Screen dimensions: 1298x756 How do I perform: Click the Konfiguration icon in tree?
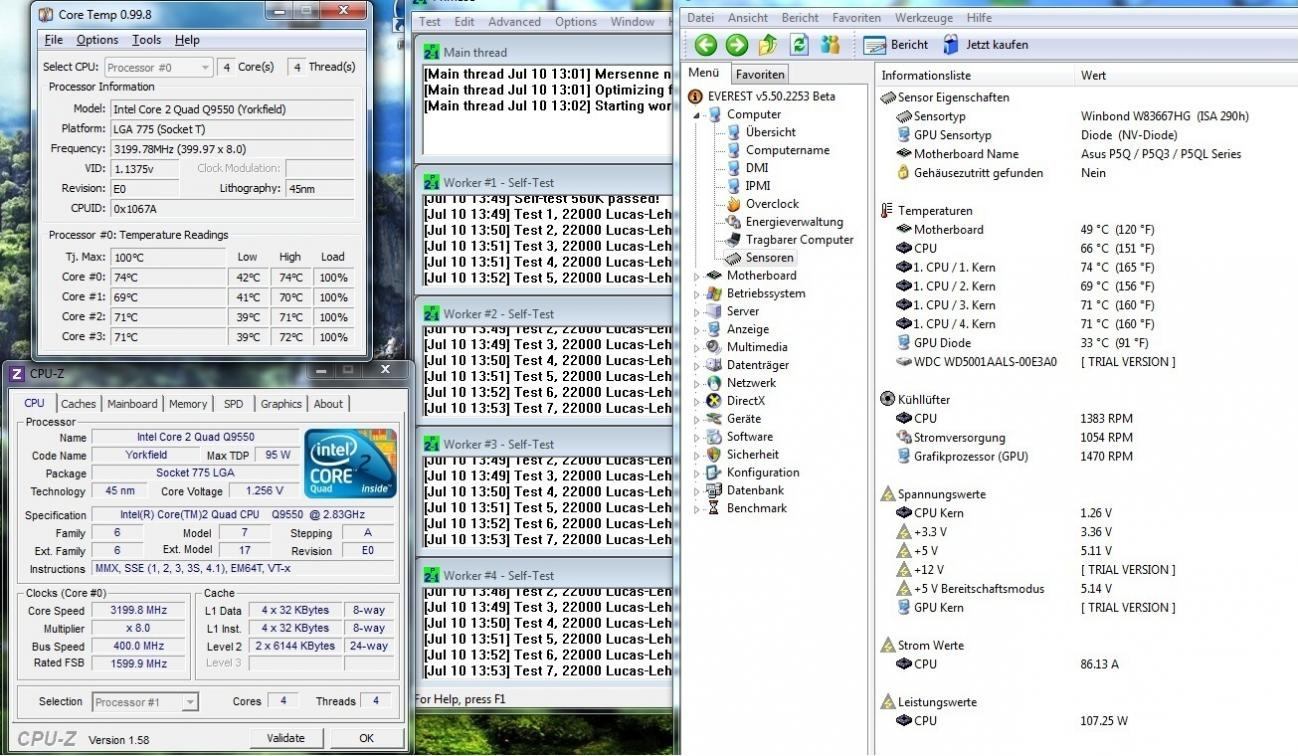[x=714, y=473]
